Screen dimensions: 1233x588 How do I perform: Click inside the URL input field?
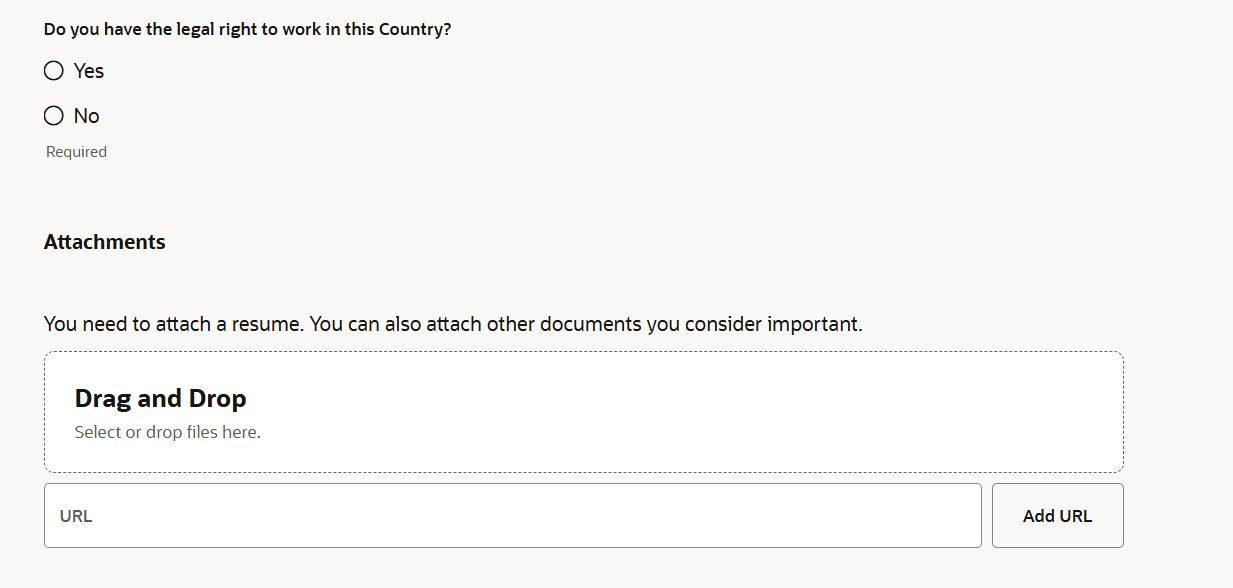pos(513,515)
